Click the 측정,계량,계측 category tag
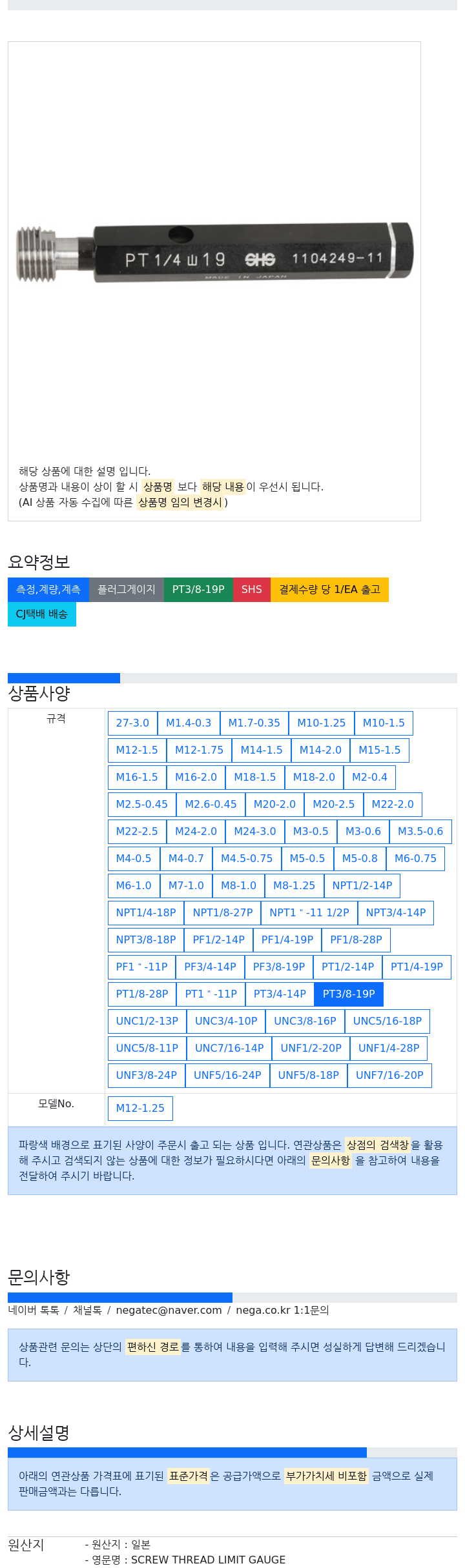This screenshot has width=465, height=1568. (x=48, y=589)
